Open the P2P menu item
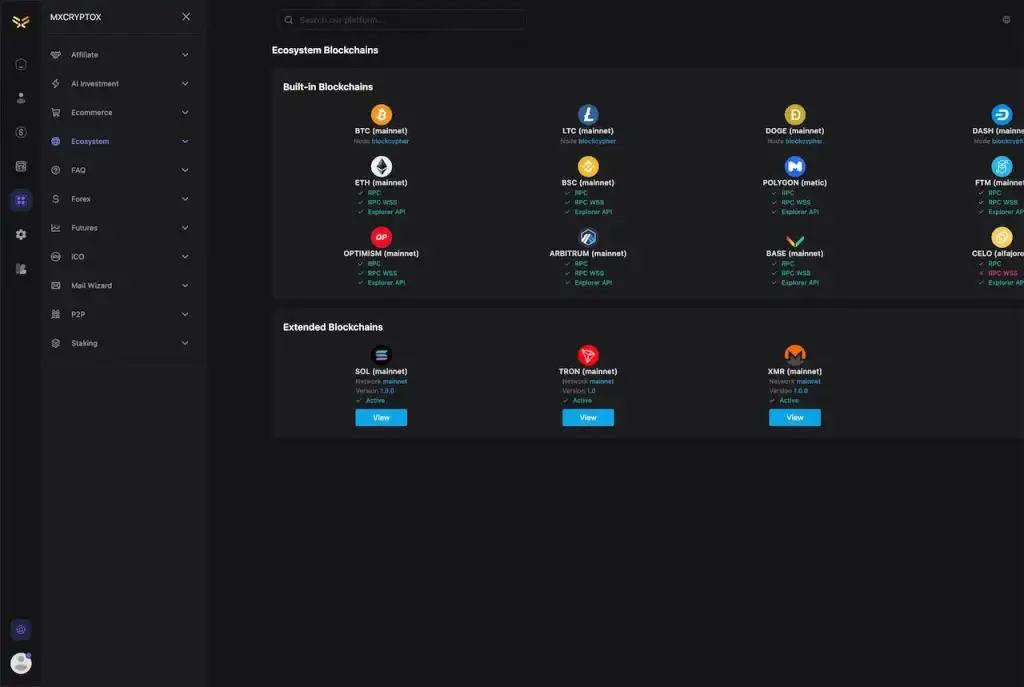Viewport: 1024px width, 687px height. coord(120,314)
